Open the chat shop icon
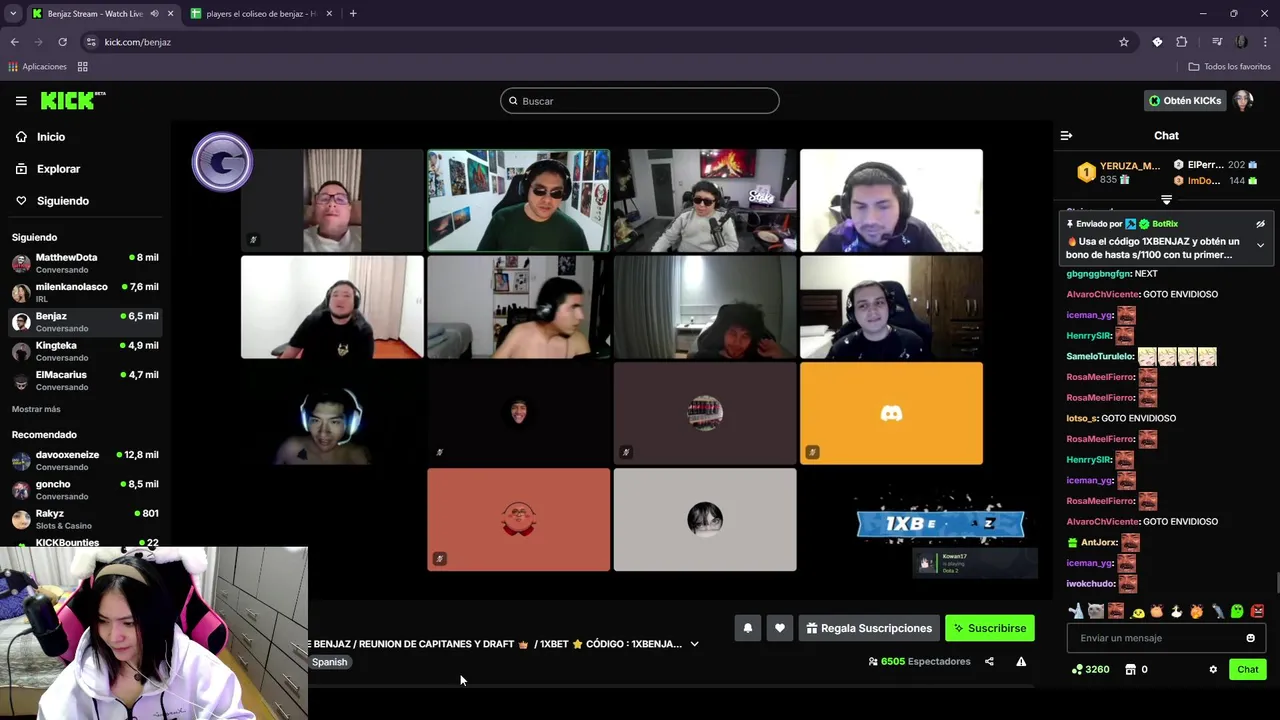This screenshot has height=720, width=1280. click(1130, 669)
